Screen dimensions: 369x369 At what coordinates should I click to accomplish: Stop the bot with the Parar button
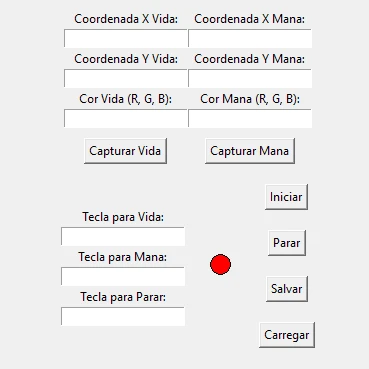[287, 243]
